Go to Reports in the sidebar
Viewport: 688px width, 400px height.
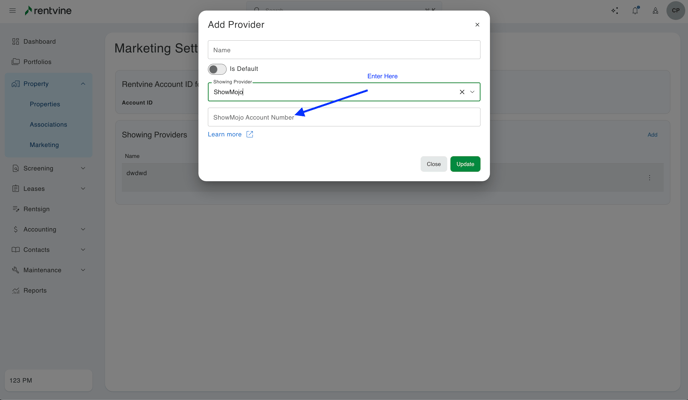click(x=35, y=291)
